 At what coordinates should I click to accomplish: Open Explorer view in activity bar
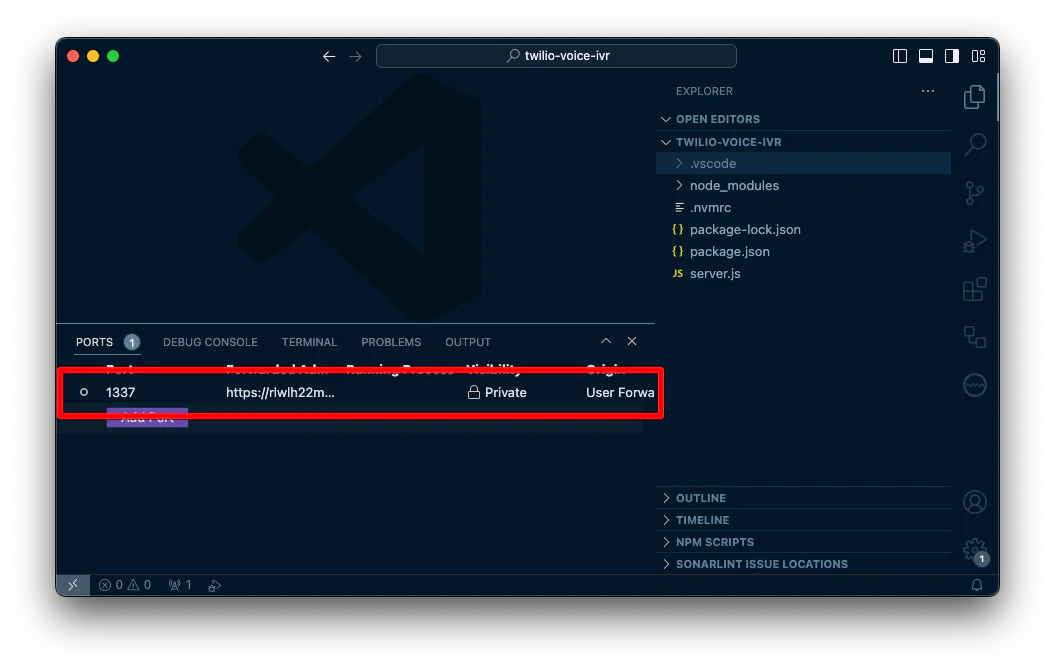[974, 97]
